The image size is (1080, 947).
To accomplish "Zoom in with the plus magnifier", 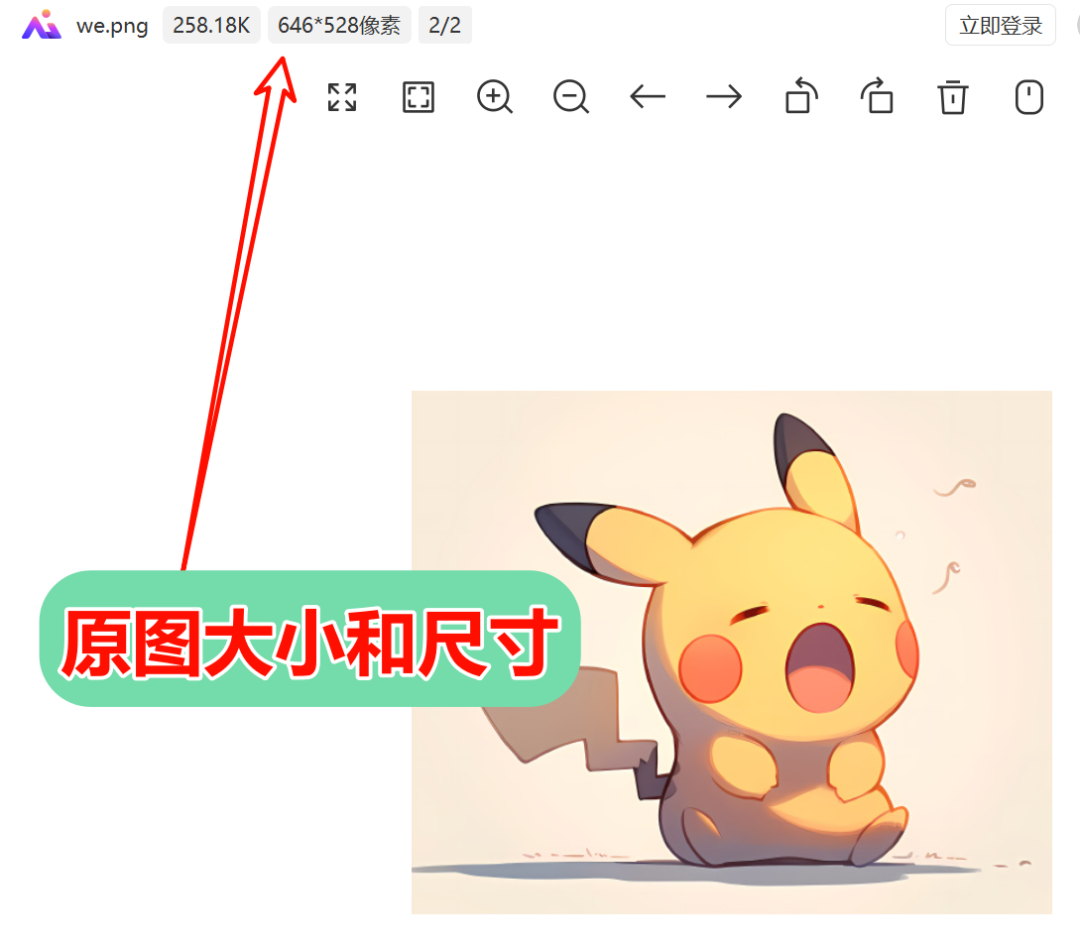I will pos(495,97).
